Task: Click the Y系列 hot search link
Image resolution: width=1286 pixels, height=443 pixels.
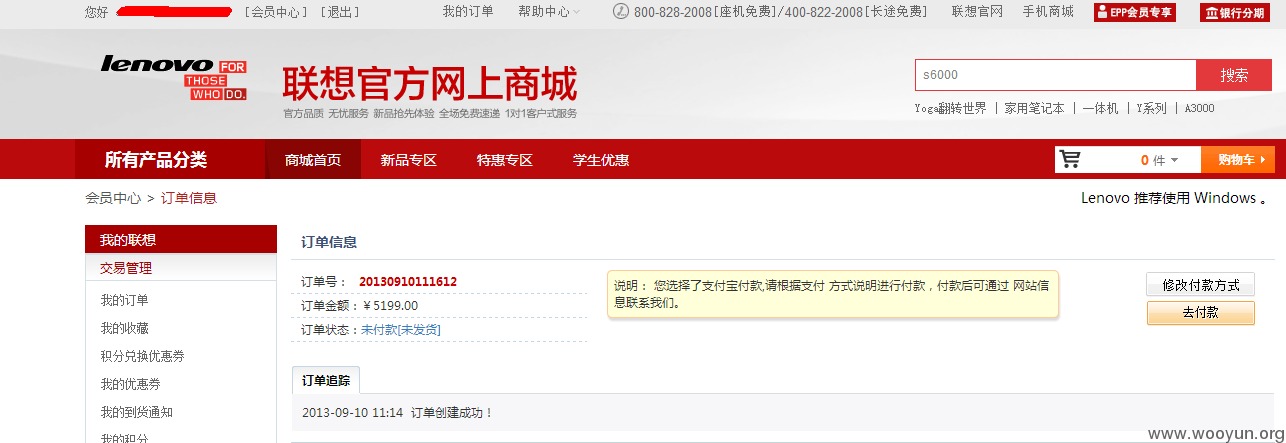Action: (1151, 108)
